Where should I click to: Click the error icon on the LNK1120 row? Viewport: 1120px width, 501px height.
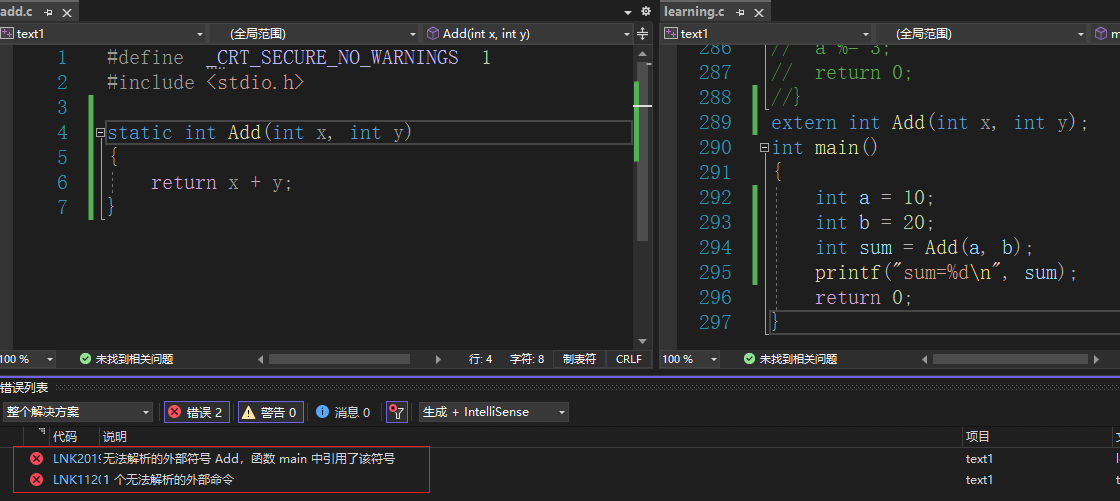click(36, 480)
